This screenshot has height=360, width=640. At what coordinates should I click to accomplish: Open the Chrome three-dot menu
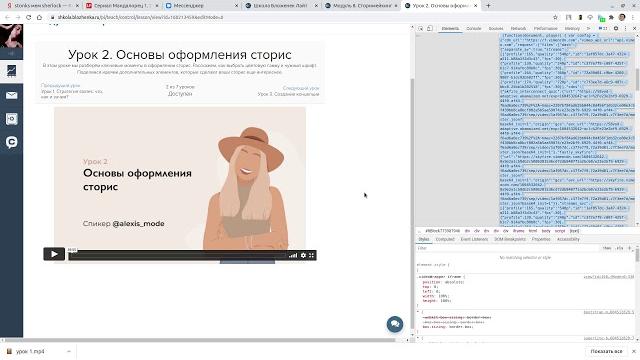pos(633,17)
